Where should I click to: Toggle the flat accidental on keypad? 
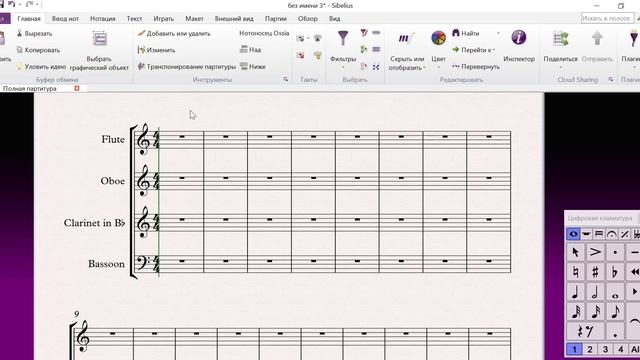[615, 272]
